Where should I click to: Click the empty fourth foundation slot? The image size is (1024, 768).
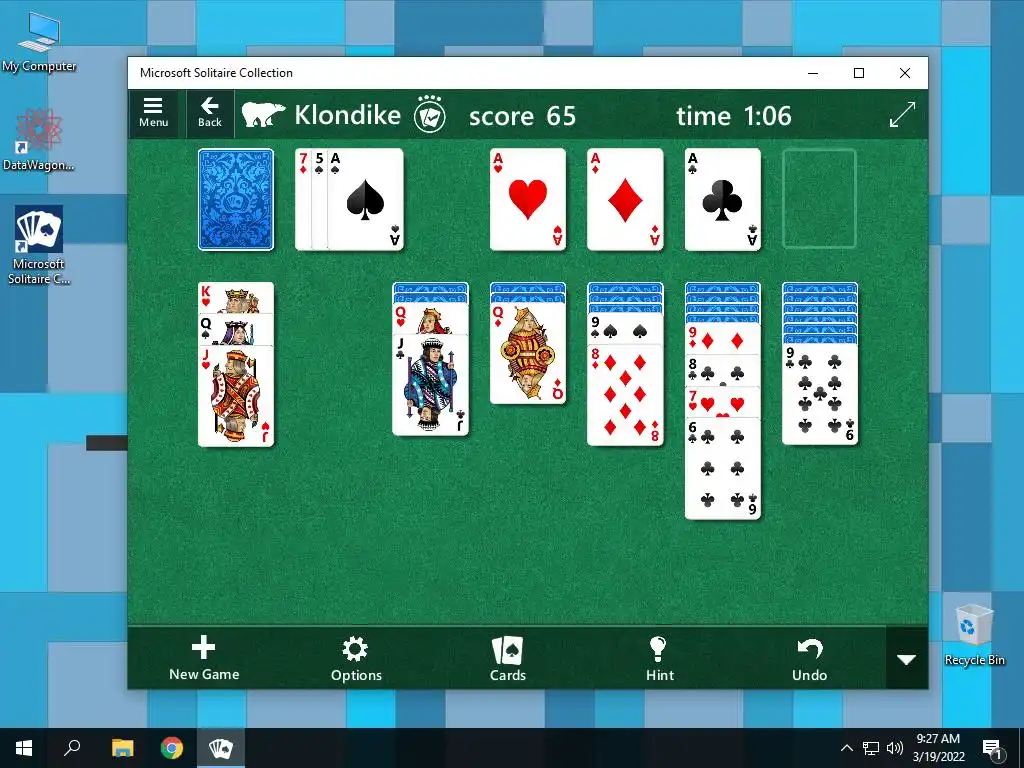point(819,199)
